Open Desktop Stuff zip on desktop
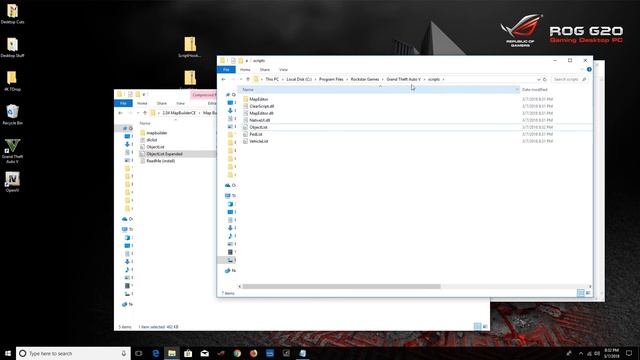 12,47
